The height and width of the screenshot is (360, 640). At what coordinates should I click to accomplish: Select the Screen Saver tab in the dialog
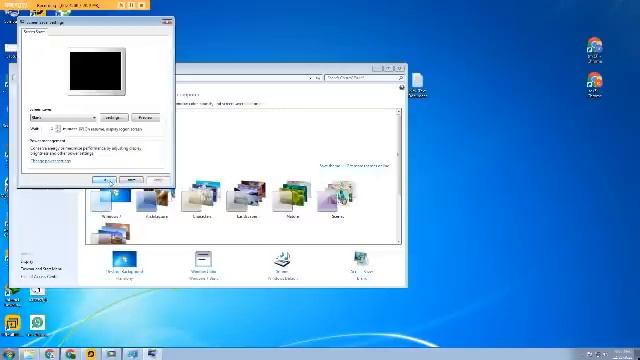click(x=35, y=32)
